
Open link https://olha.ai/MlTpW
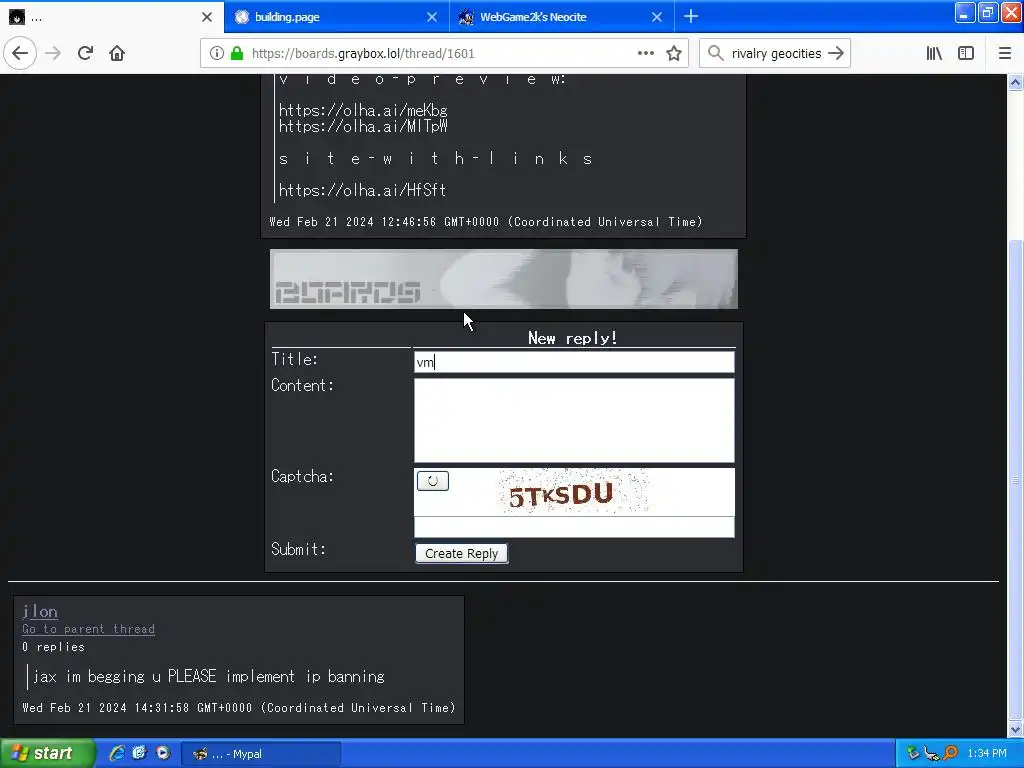click(x=363, y=126)
